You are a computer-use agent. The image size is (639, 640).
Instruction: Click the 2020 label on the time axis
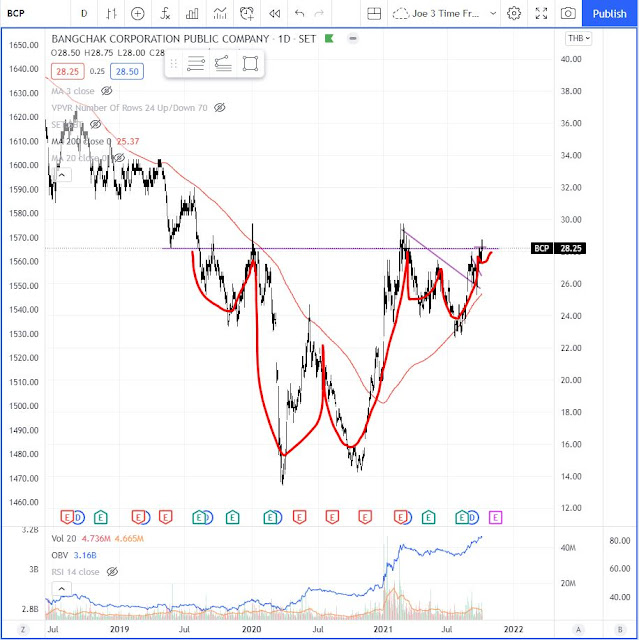pyautogui.click(x=251, y=629)
